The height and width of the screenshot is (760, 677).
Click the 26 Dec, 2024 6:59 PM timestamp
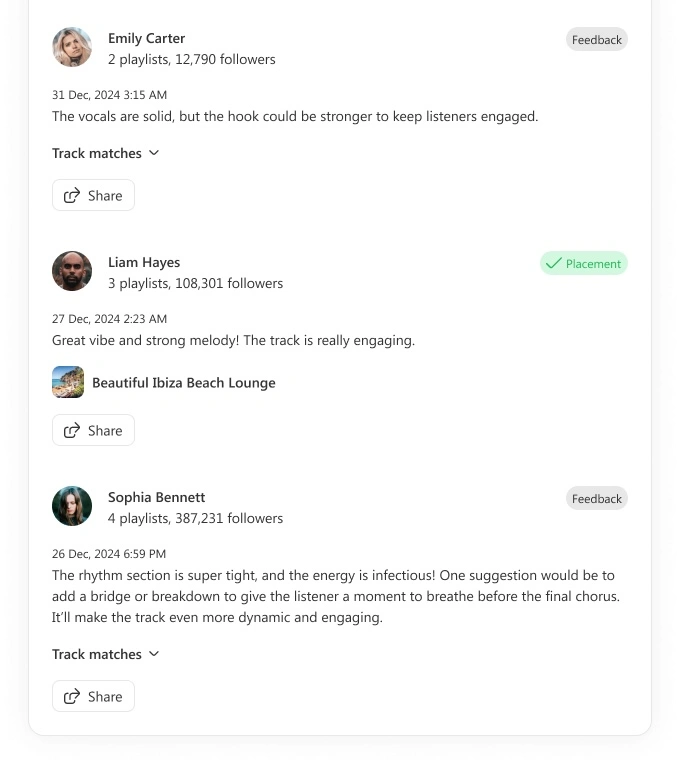click(109, 554)
